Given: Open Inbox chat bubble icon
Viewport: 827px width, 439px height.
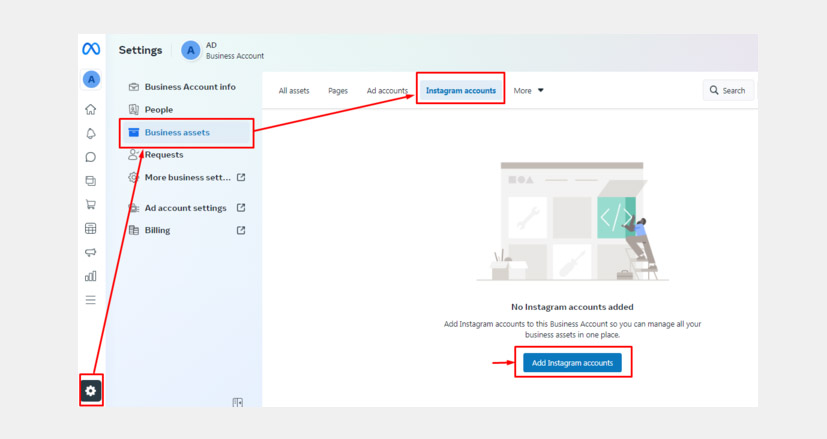Looking at the screenshot, I should point(91,157).
